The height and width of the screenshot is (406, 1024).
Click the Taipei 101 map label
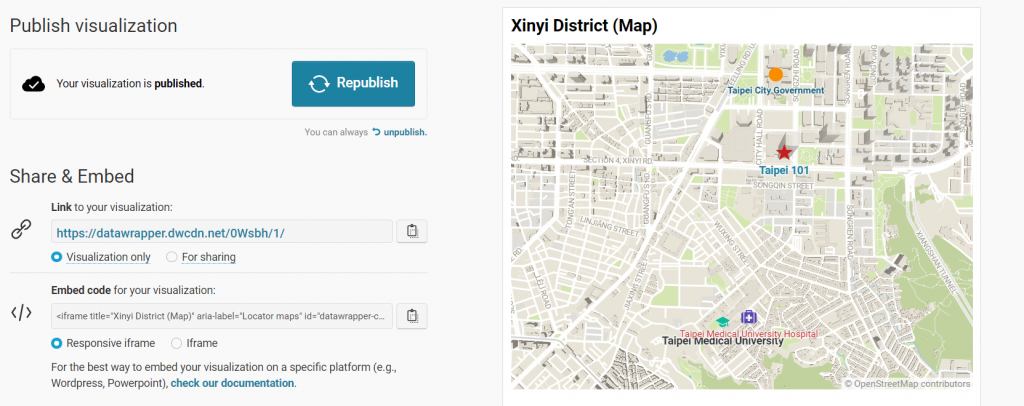coord(784,170)
